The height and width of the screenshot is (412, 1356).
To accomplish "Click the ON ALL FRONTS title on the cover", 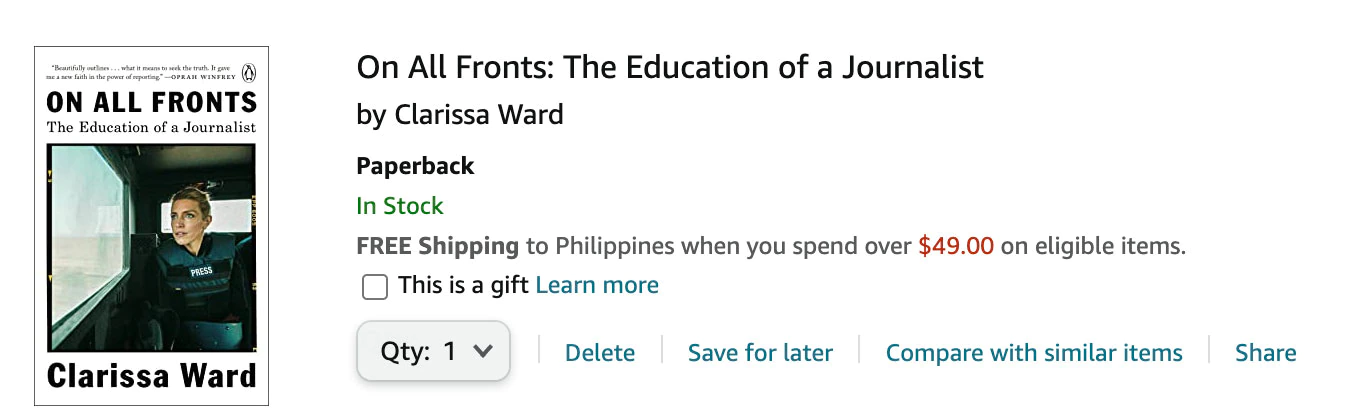I will [x=151, y=102].
